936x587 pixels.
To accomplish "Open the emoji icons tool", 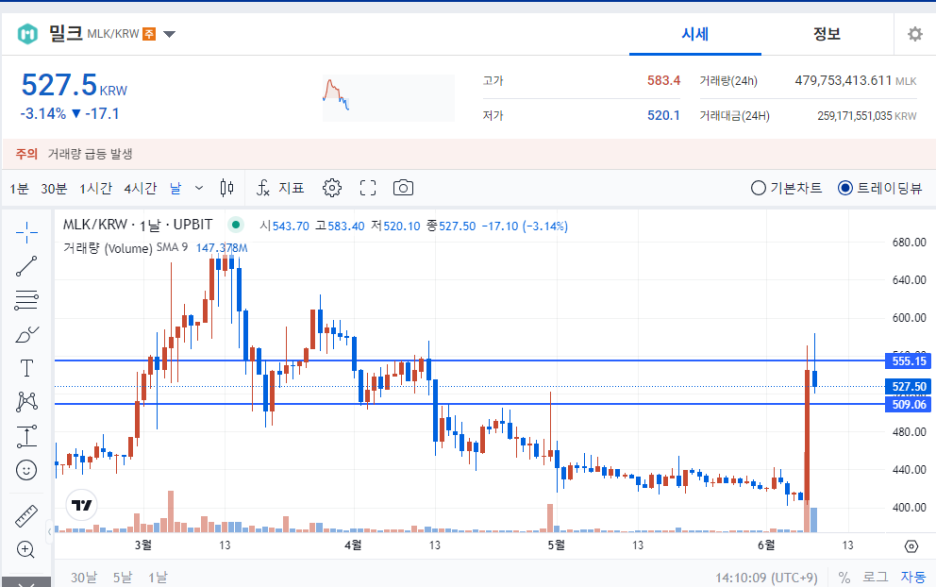I will click(x=26, y=471).
